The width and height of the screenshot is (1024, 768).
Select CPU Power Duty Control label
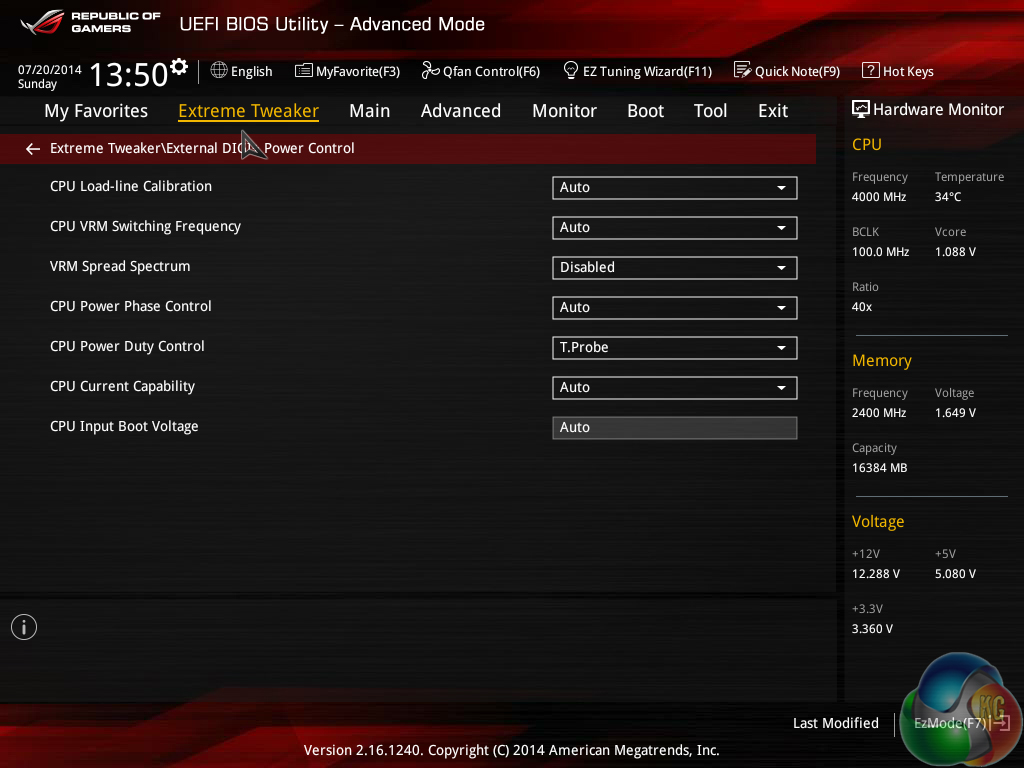pos(127,347)
